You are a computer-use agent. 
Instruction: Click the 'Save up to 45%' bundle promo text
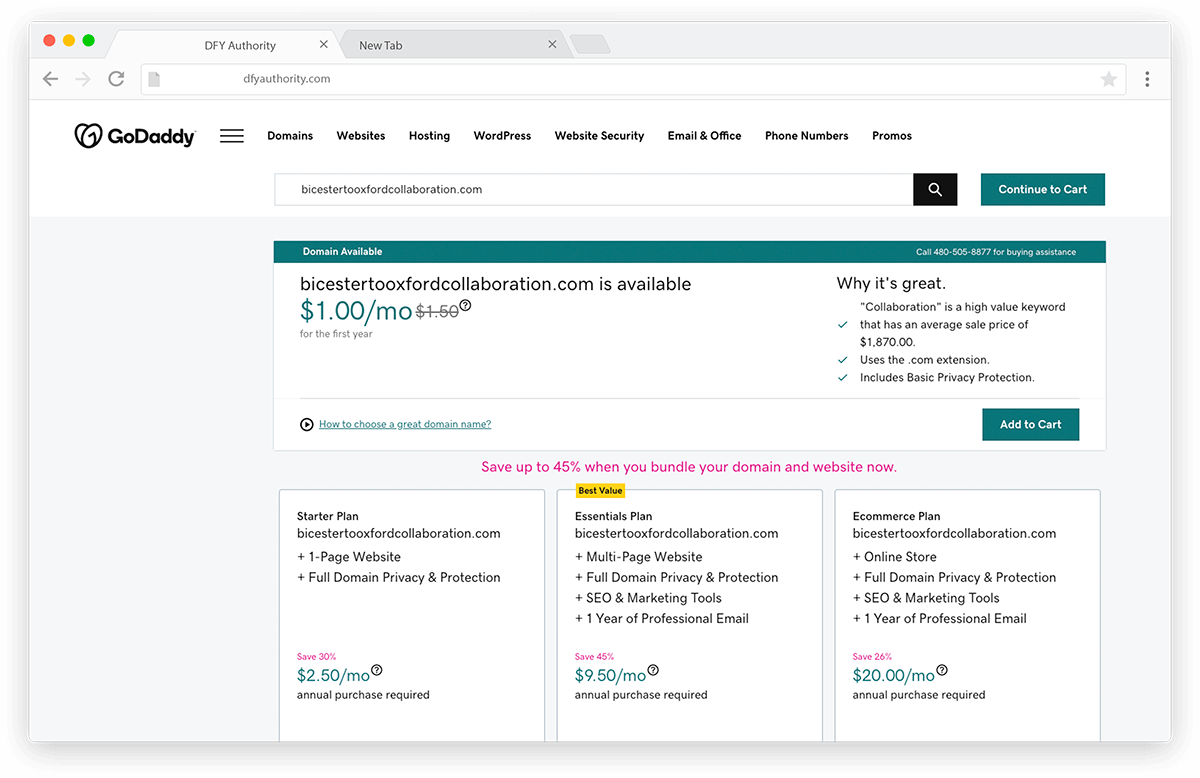(x=689, y=467)
